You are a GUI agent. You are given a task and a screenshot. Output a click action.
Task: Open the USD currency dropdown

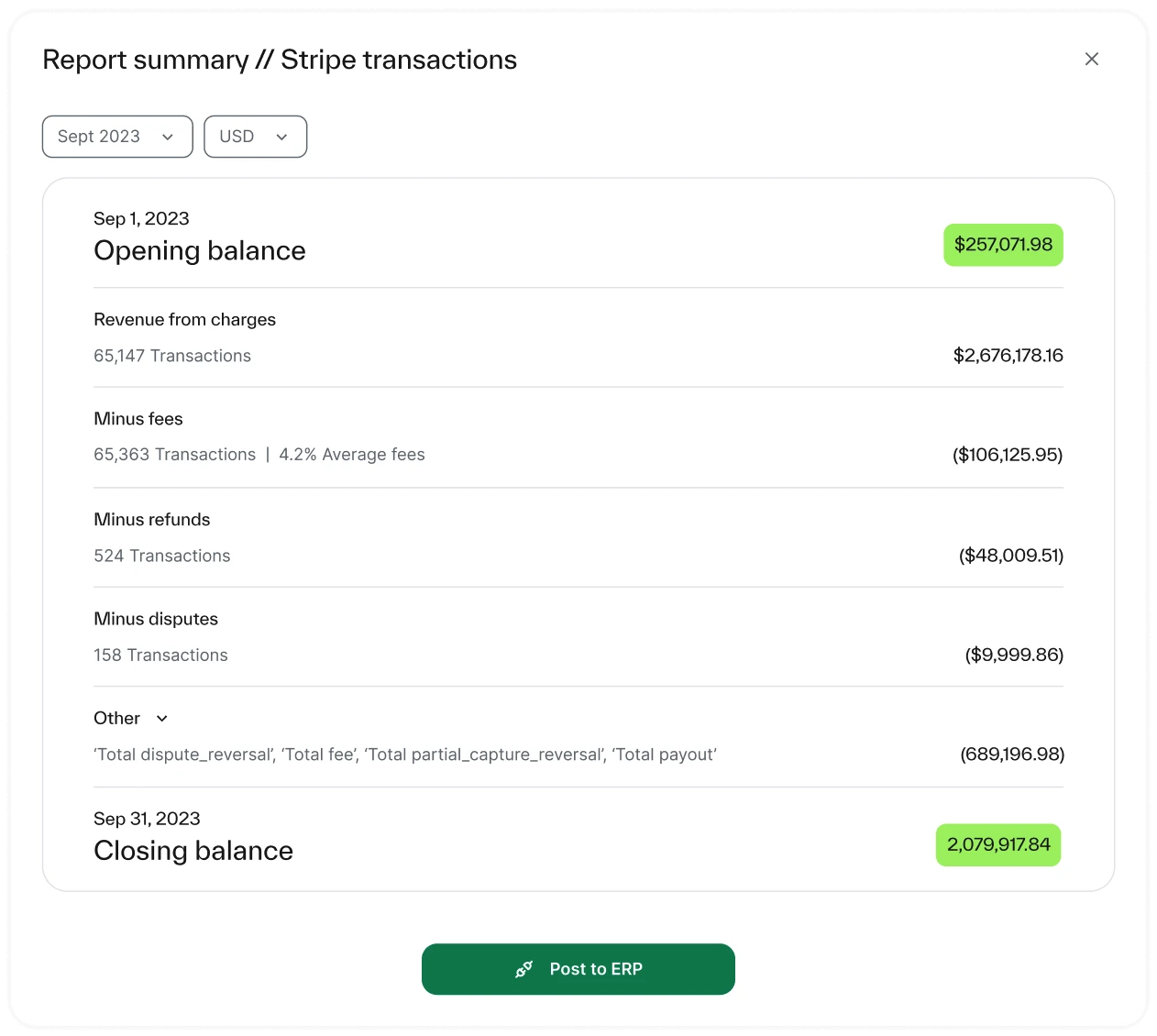coord(255,137)
